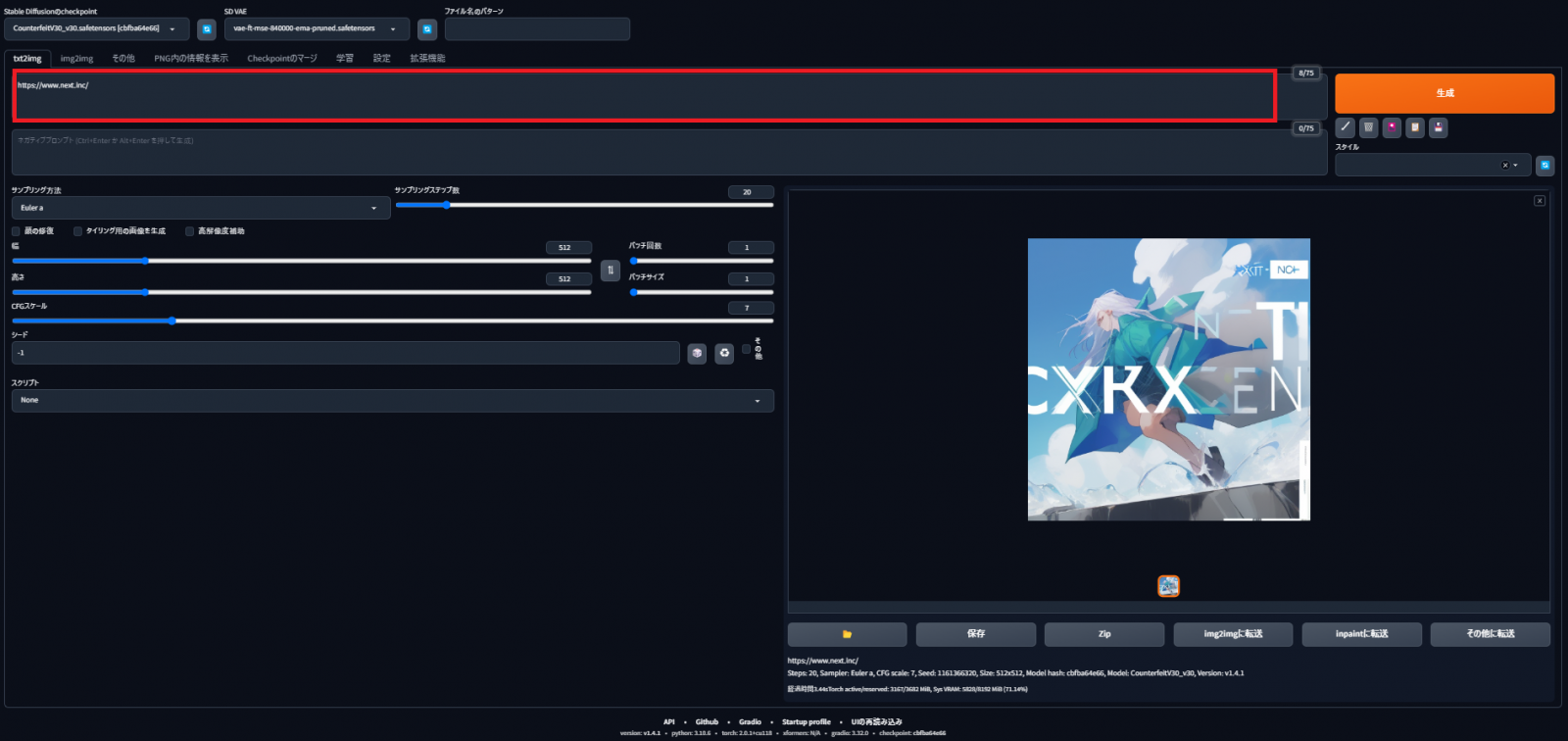Click the floppy disk save style icon

pyautogui.click(x=1438, y=127)
